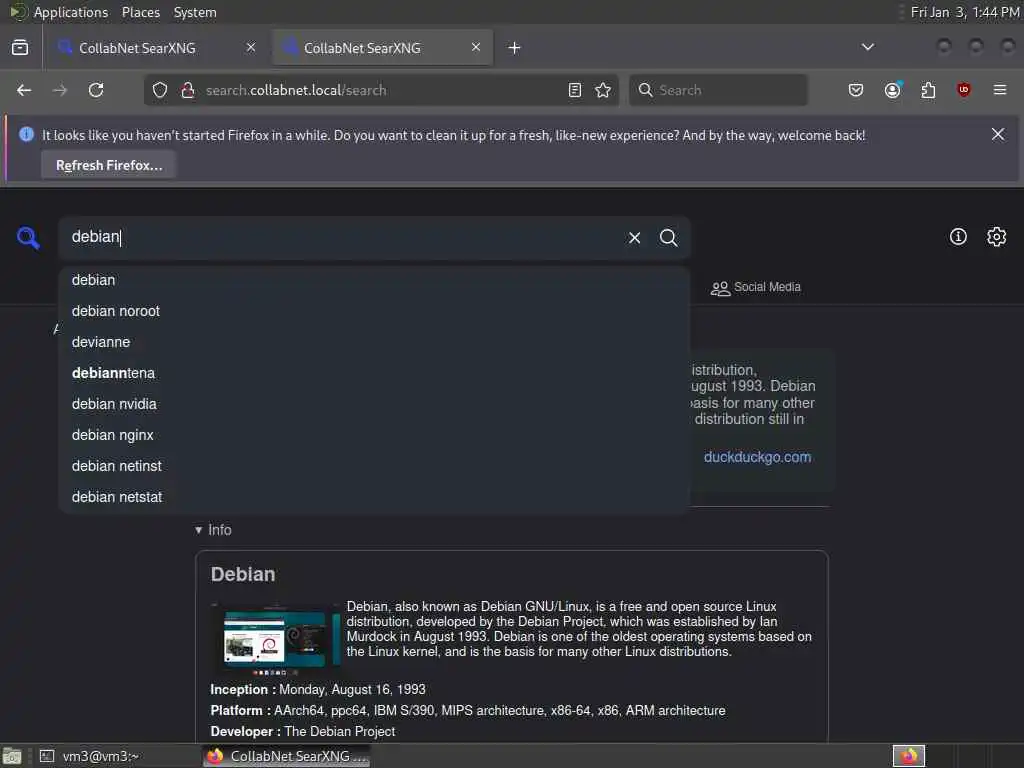
Task: Open the duckduckgo.com link
Action: 758,457
